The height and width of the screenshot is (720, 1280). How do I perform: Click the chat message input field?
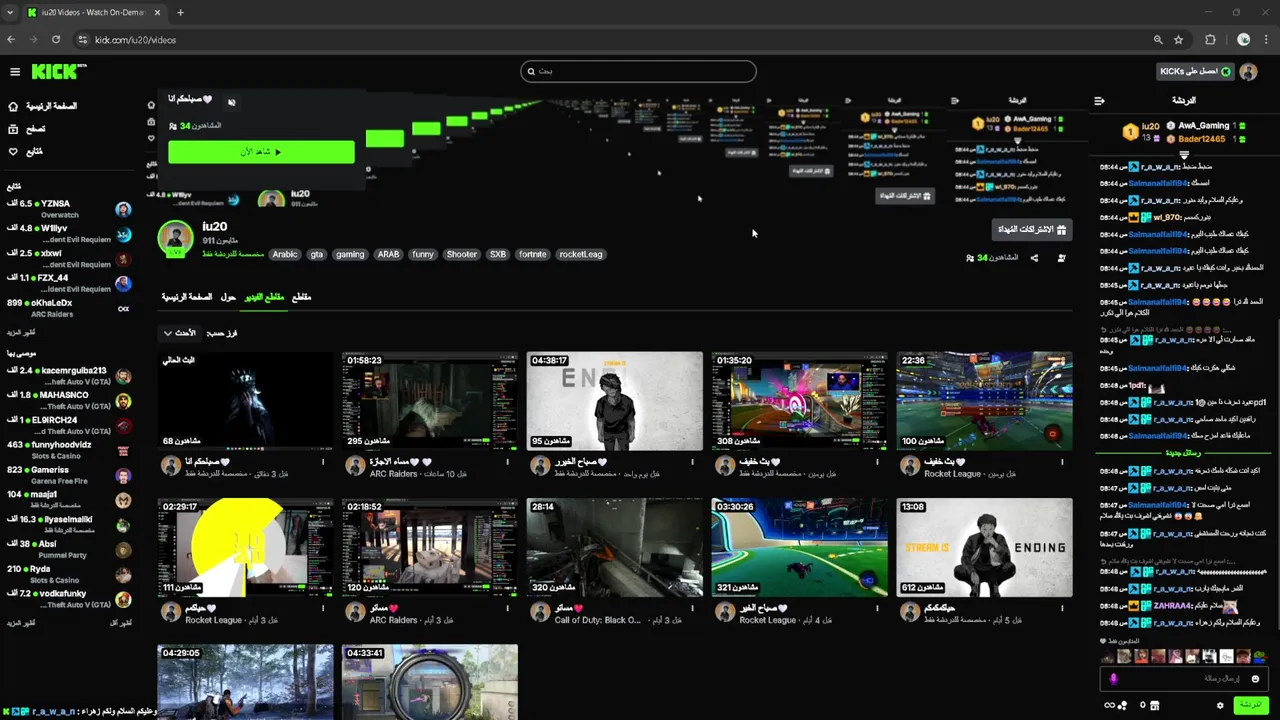tap(1185, 679)
